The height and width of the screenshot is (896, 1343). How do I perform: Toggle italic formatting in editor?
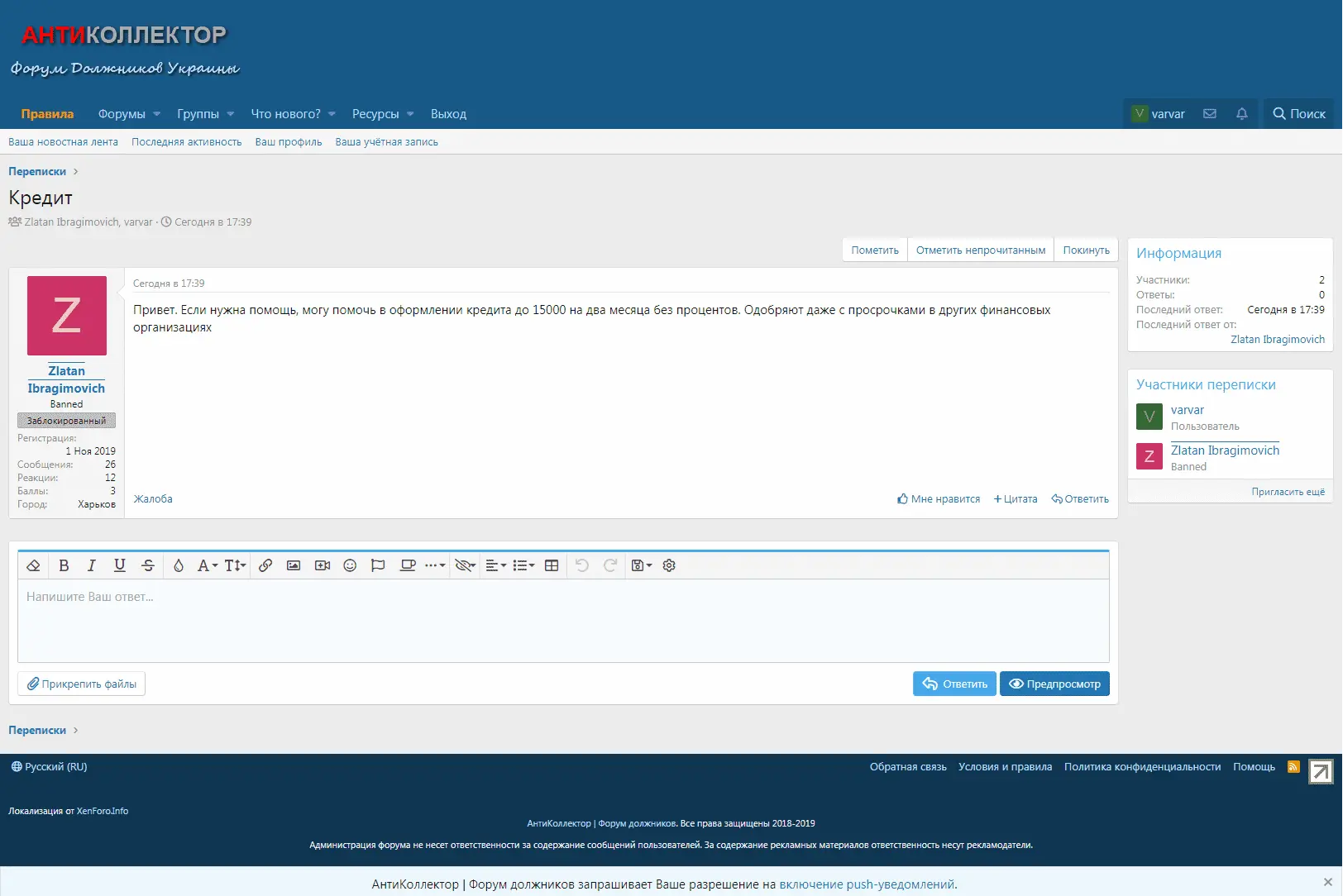pos(92,565)
